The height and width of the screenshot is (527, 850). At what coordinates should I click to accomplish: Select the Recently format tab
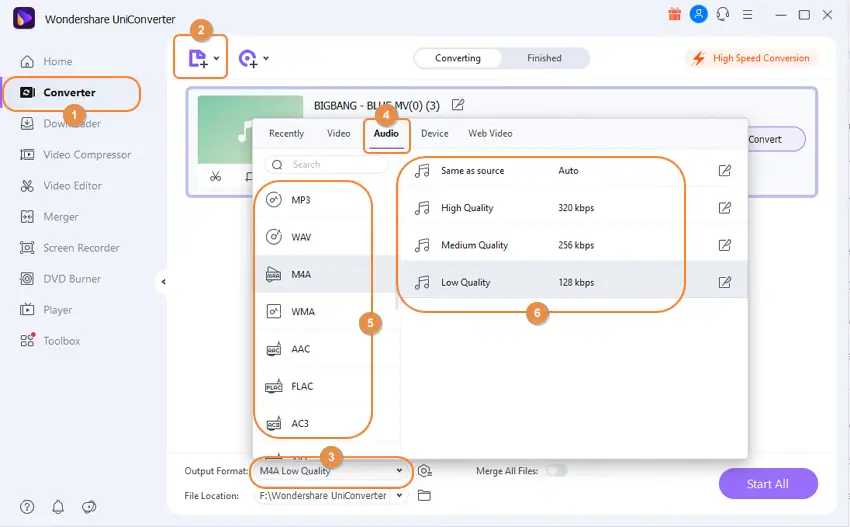[x=286, y=133]
